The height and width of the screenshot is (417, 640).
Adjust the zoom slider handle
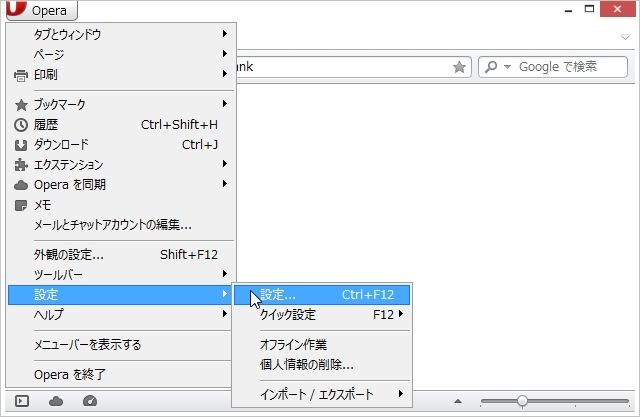(x=522, y=401)
